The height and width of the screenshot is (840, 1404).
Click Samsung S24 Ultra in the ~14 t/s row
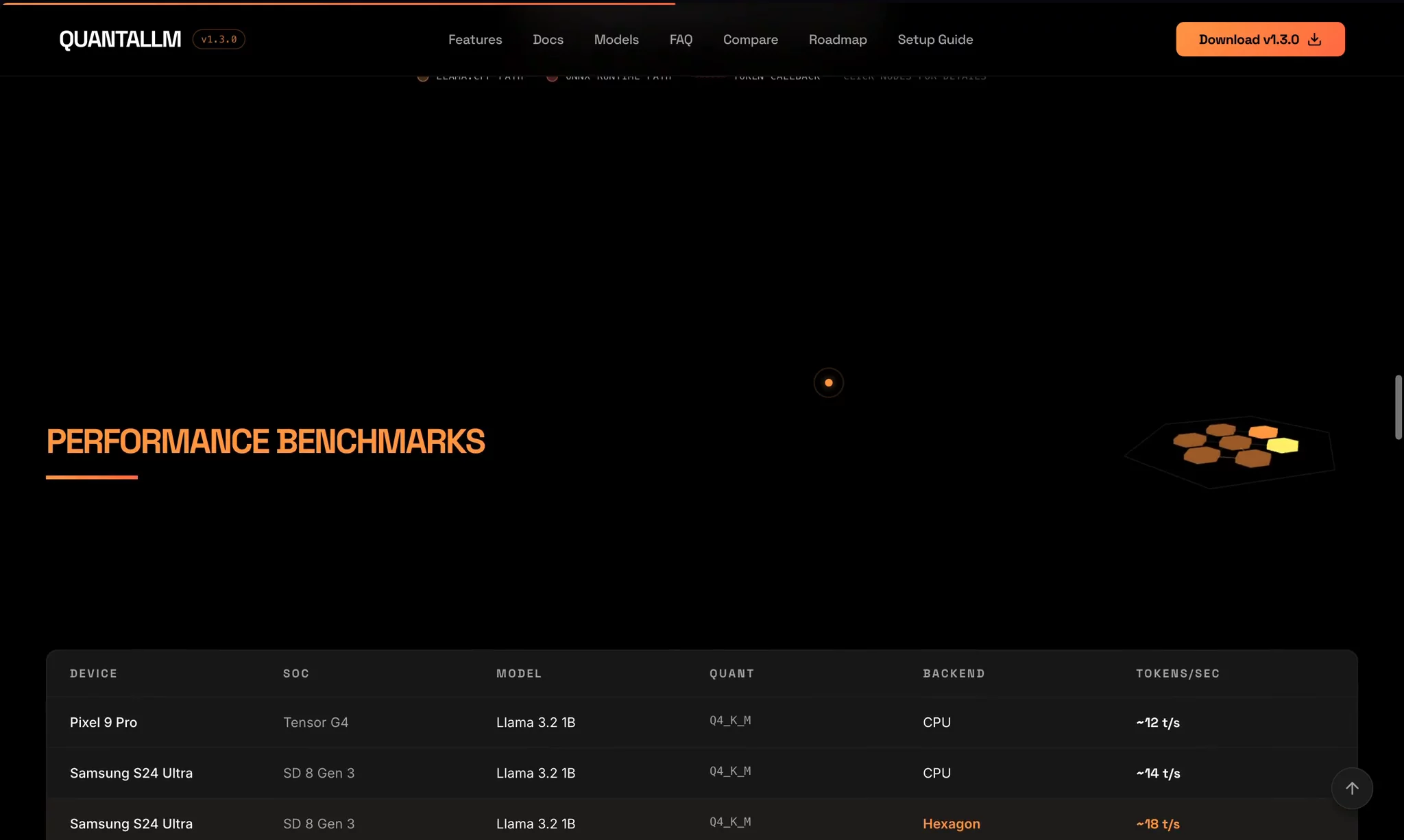131,773
